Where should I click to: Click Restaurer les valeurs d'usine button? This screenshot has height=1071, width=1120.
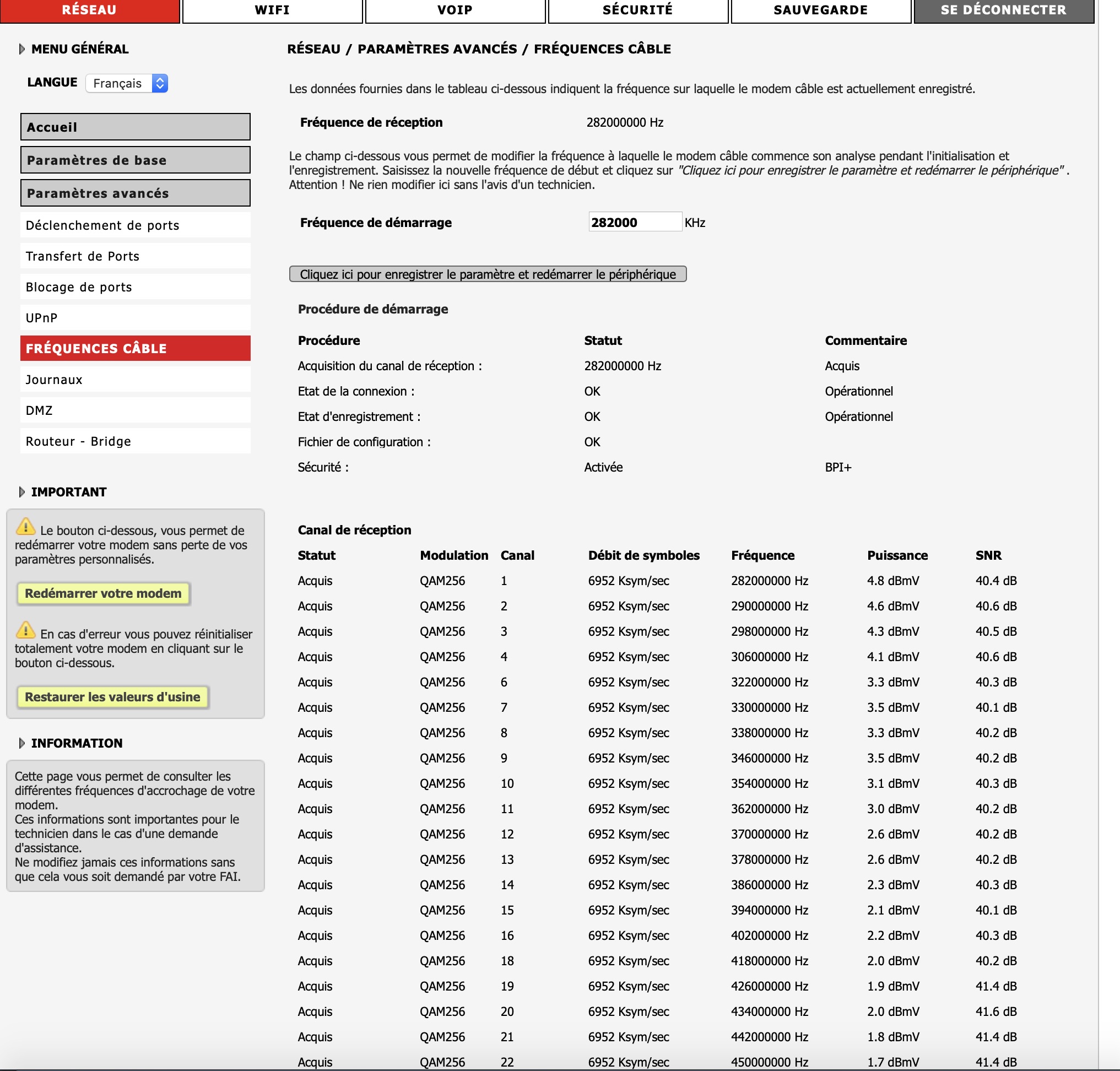pos(113,697)
